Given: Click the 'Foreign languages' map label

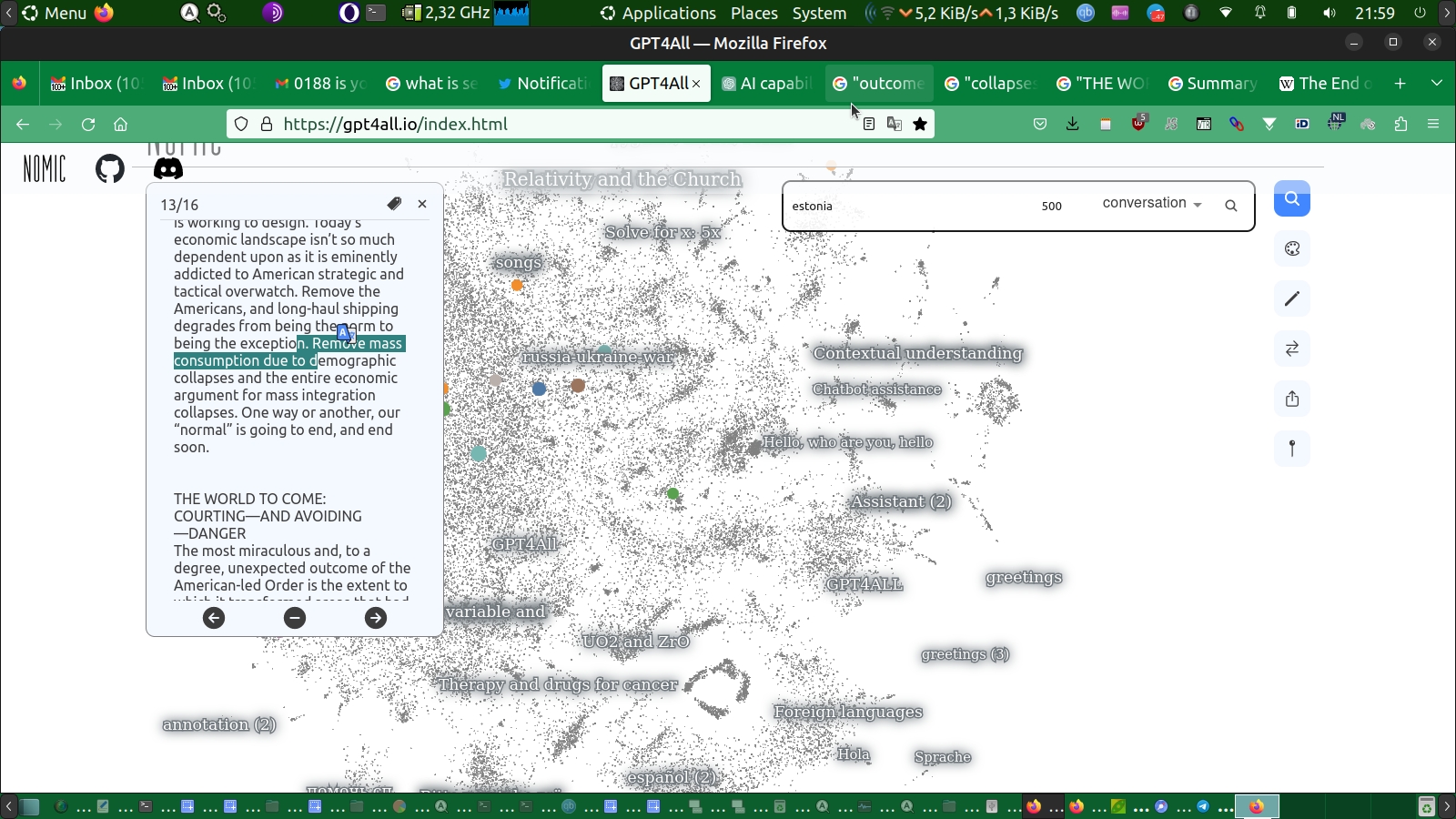Looking at the screenshot, I should coord(848,712).
